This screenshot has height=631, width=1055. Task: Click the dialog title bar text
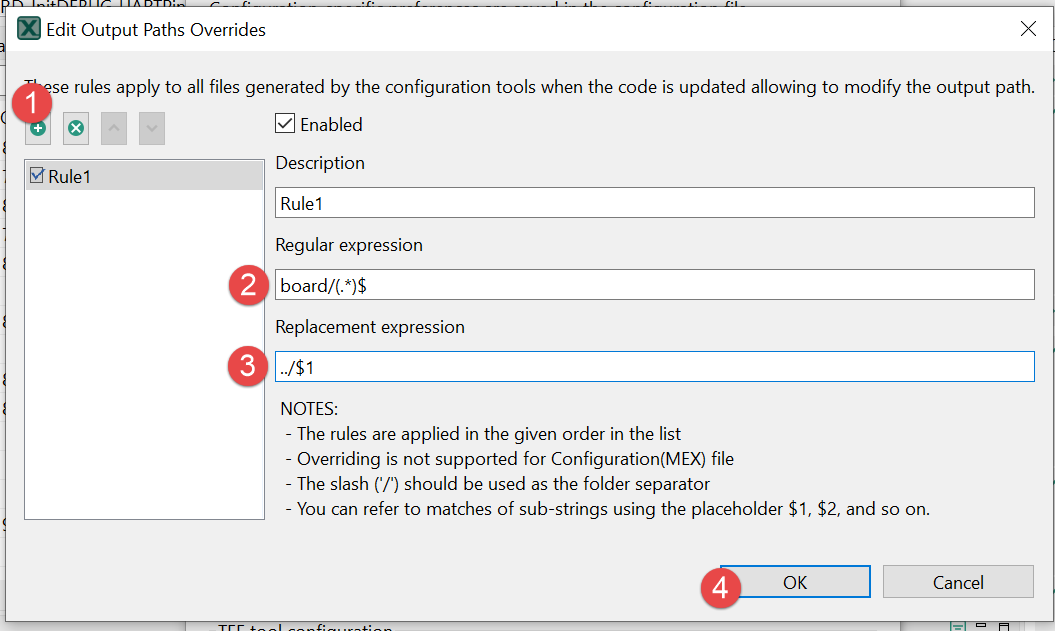click(x=156, y=29)
